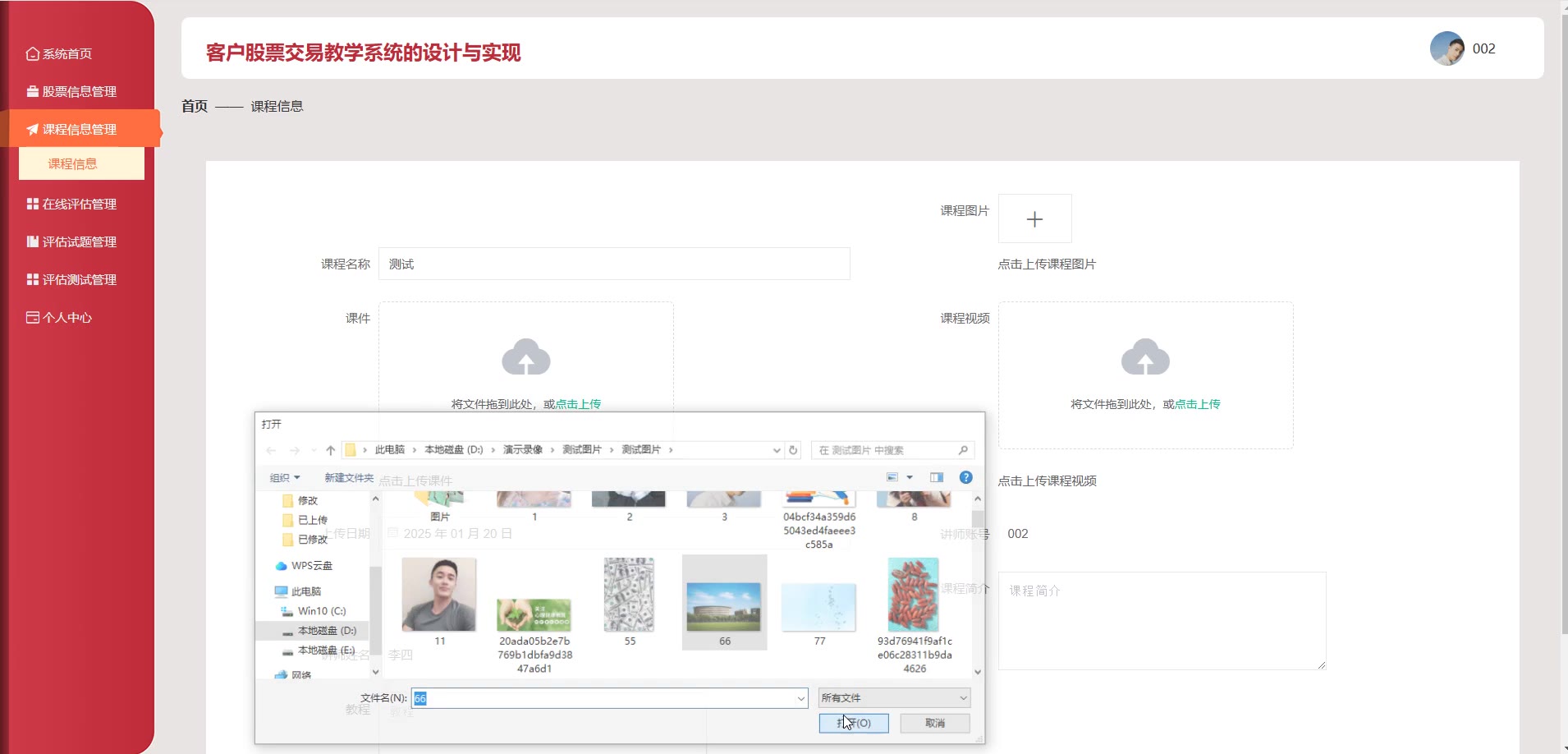Select the 修改 folder in navigation tree
The width and height of the screenshot is (1568, 754).
pos(300,500)
